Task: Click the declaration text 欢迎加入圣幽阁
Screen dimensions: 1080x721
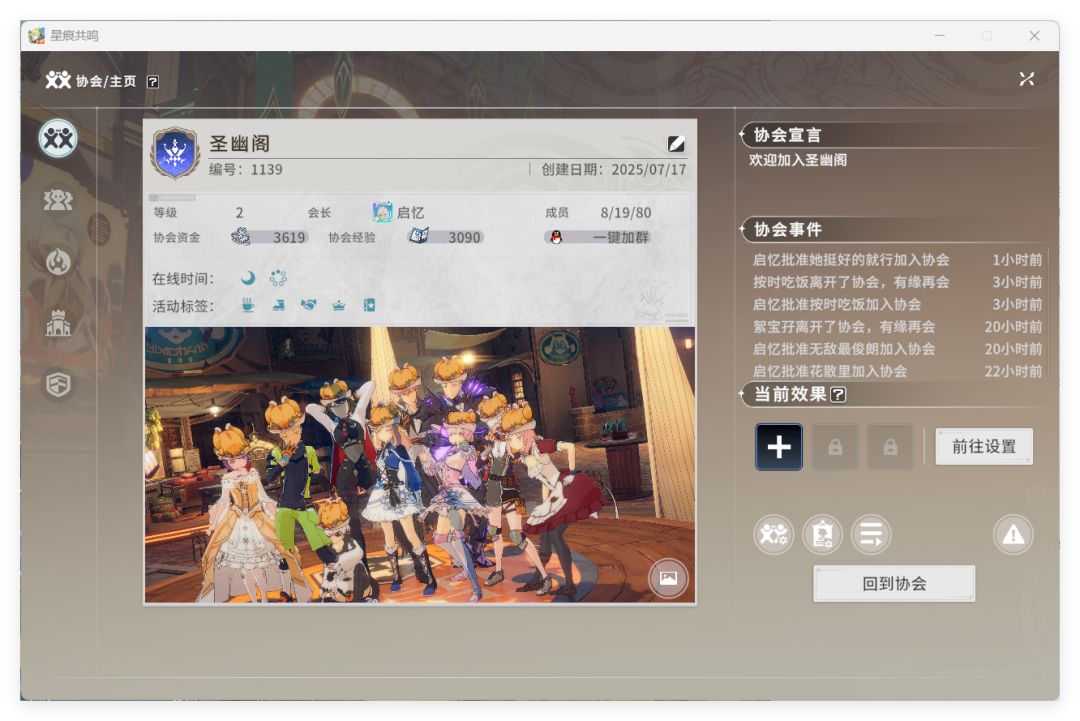Action: point(798,160)
